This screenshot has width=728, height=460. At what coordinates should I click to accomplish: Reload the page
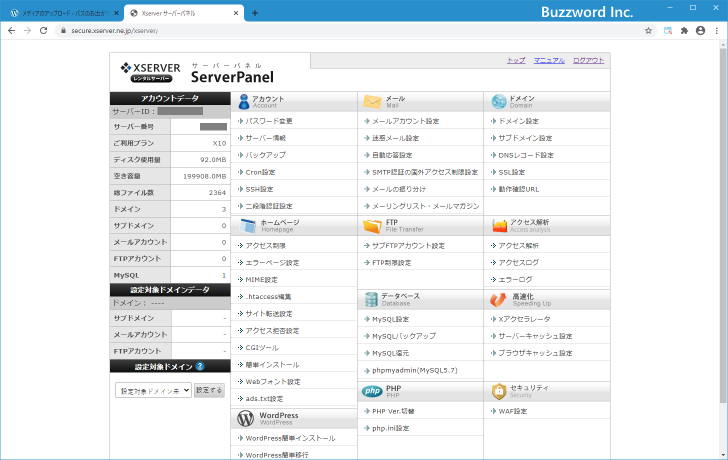pyautogui.click(x=44, y=31)
